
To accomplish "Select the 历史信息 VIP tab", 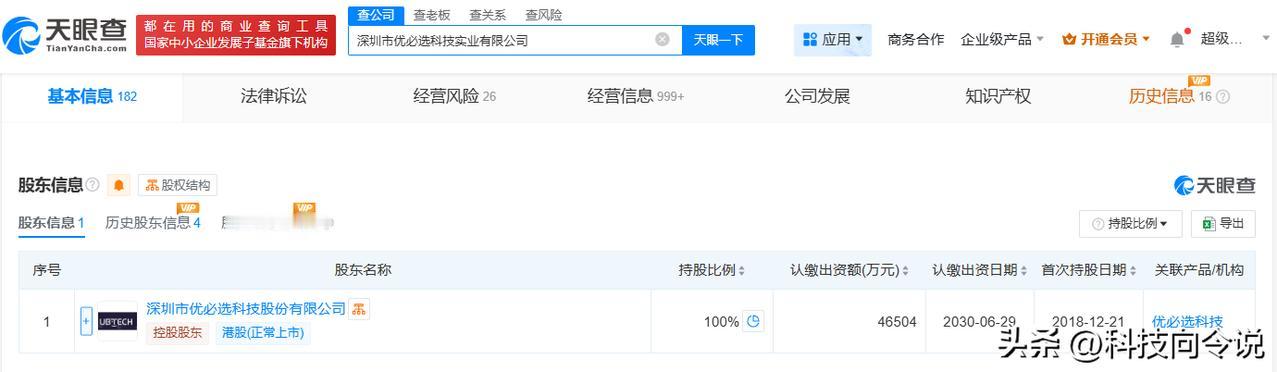I will point(1170,96).
